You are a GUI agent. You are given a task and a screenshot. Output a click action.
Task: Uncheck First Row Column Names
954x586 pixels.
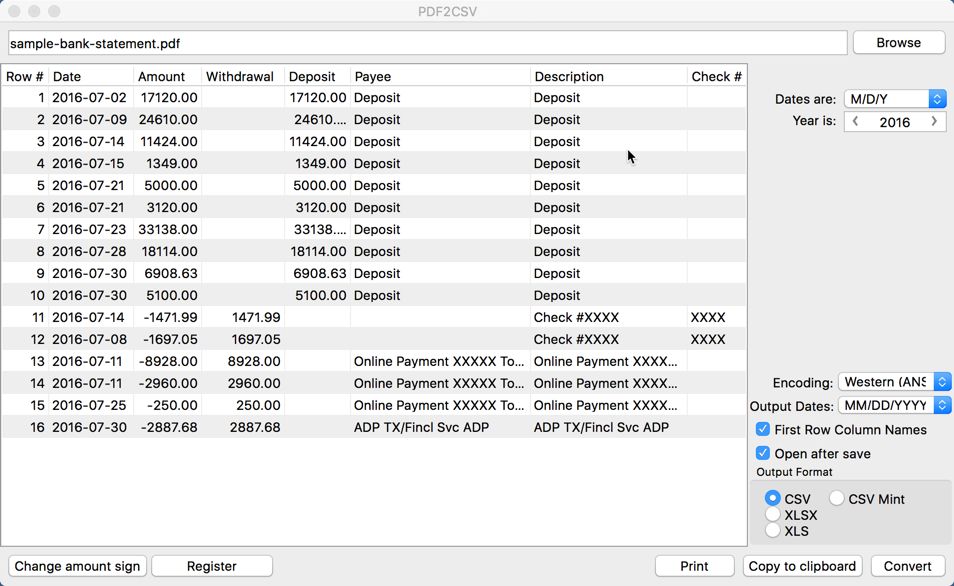click(x=763, y=429)
